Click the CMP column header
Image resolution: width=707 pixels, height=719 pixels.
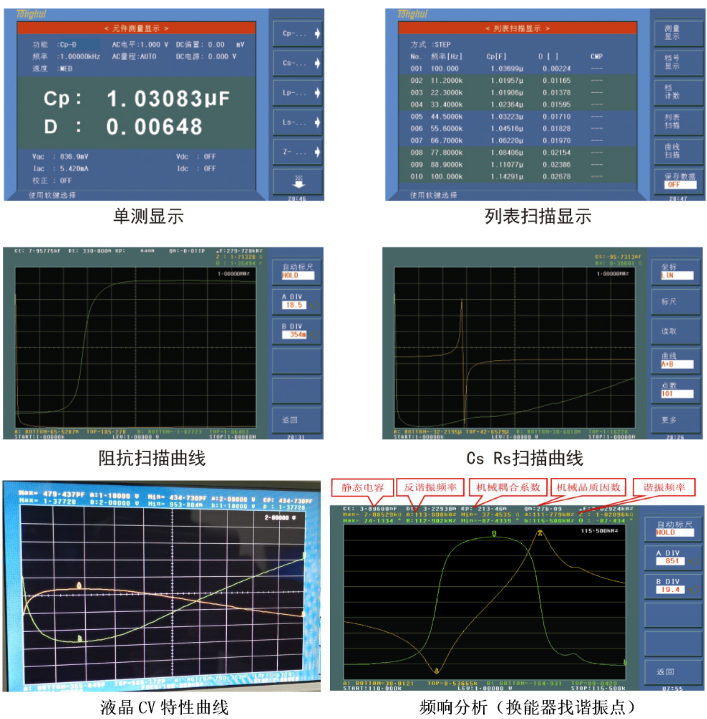tap(596, 56)
